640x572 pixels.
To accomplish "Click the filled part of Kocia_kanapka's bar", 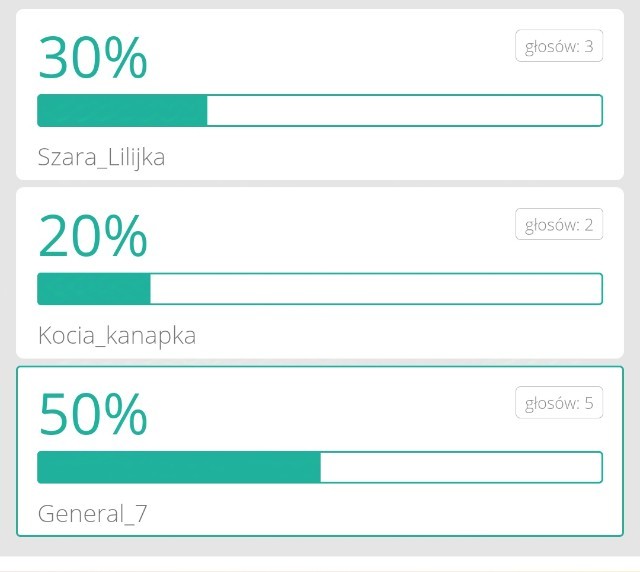I will tap(94, 289).
